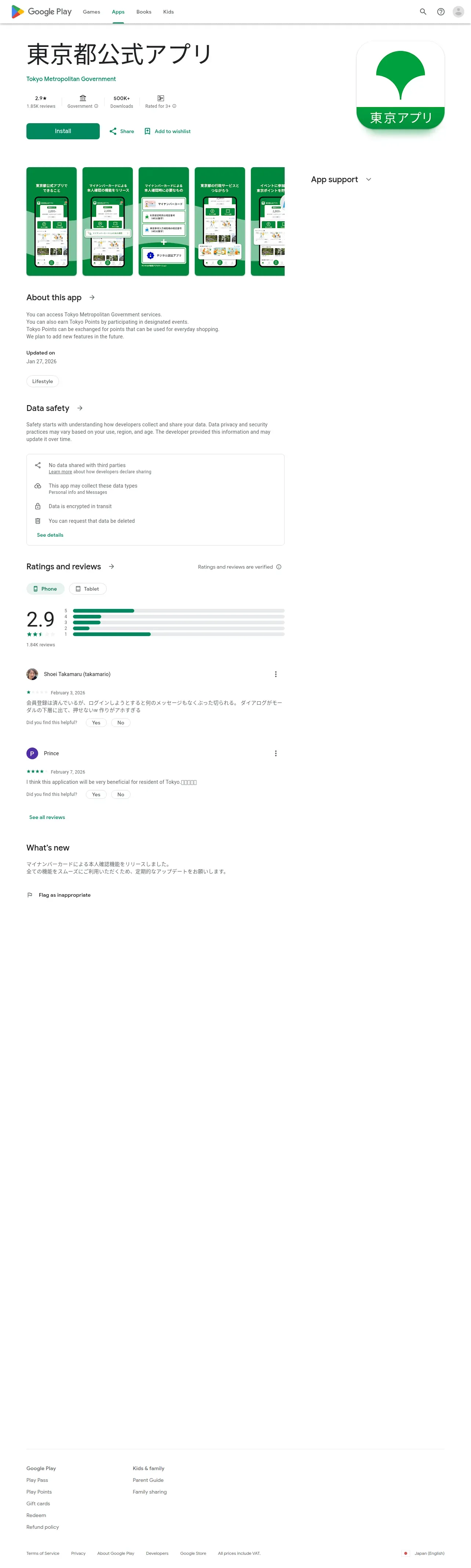471x1568 pixels.
Task: Click the Google Play logo
Action: tap(41, 12)
